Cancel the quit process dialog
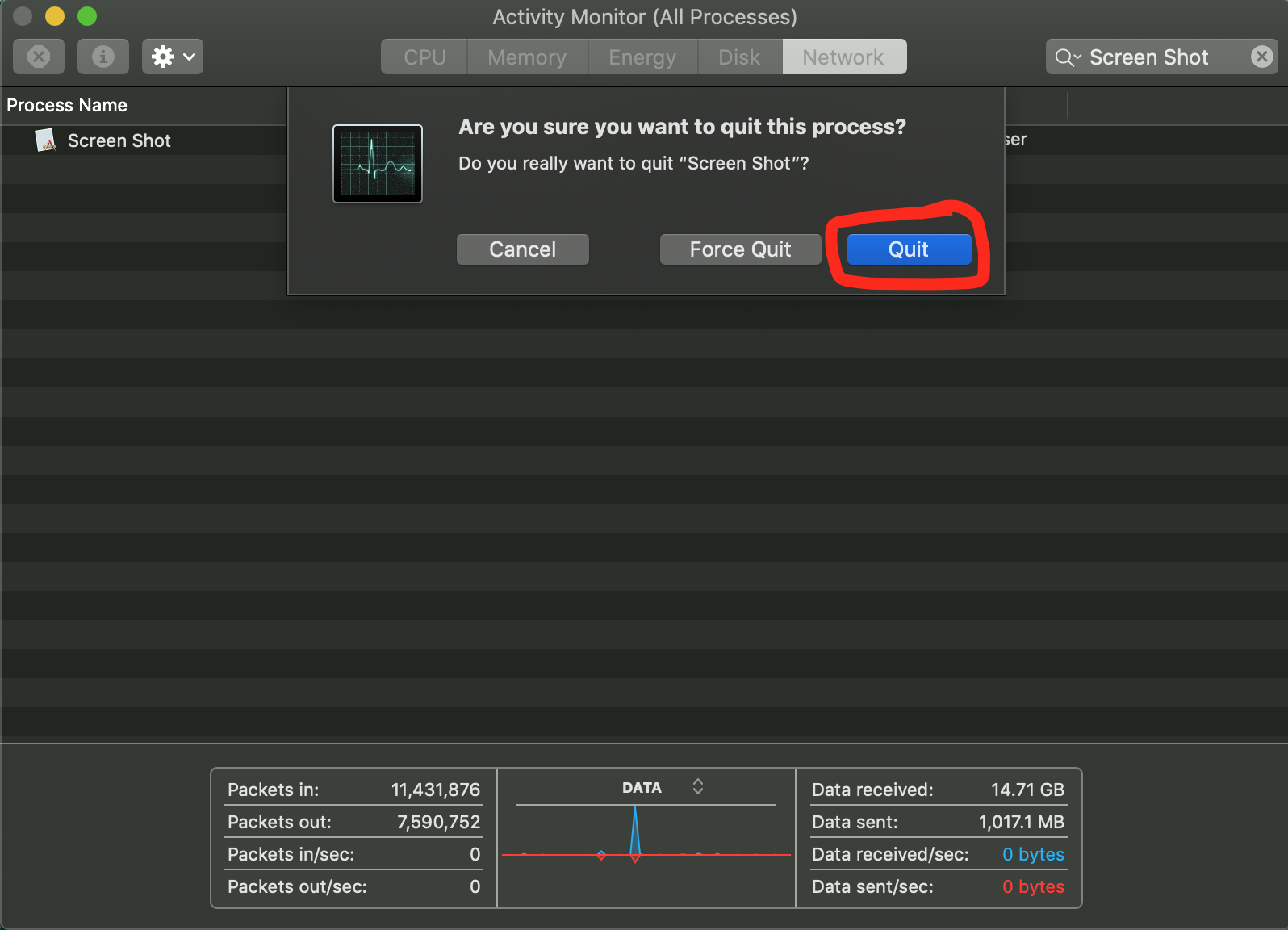 click(523, 249)
